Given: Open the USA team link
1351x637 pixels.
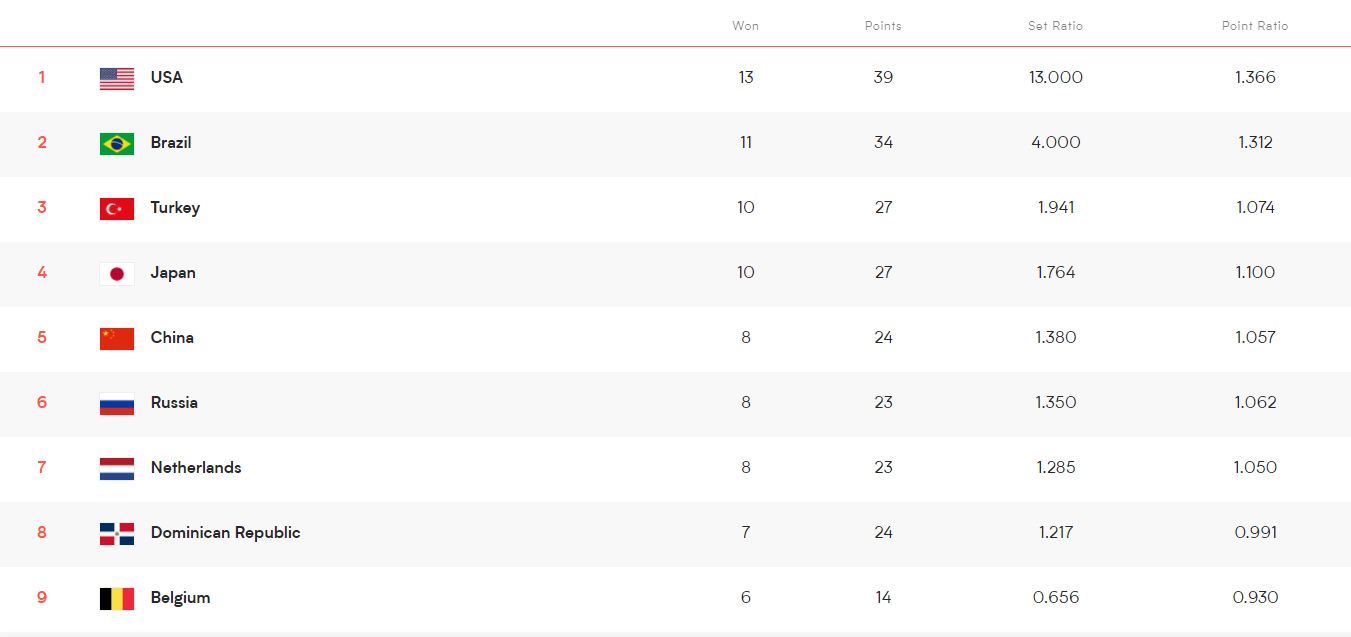Looking at the screenshot, I should tap(167, 78).
